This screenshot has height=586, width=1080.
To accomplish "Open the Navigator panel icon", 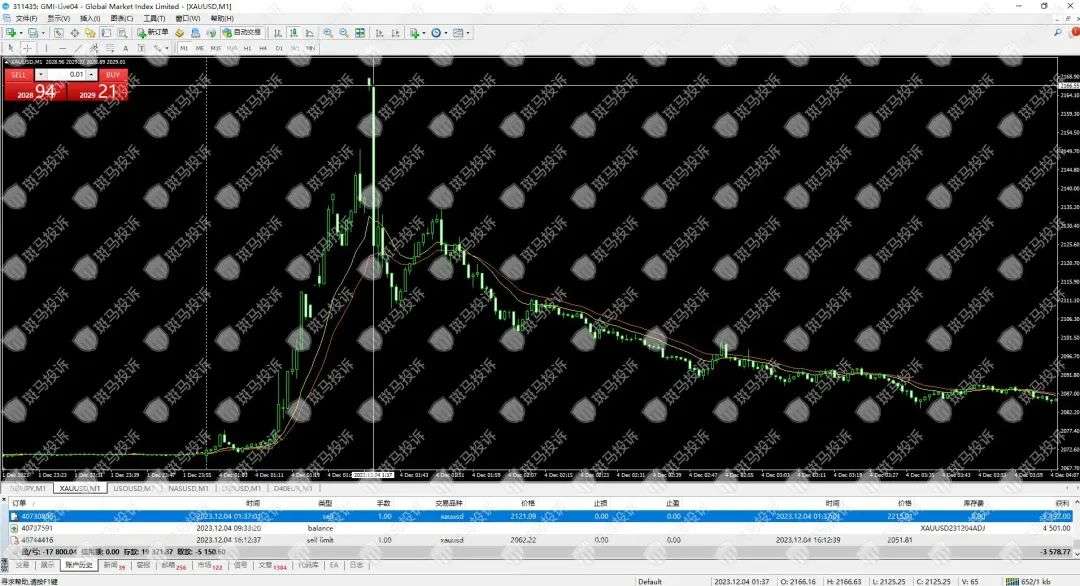I will pyautogui.click(x=90, y=32).
